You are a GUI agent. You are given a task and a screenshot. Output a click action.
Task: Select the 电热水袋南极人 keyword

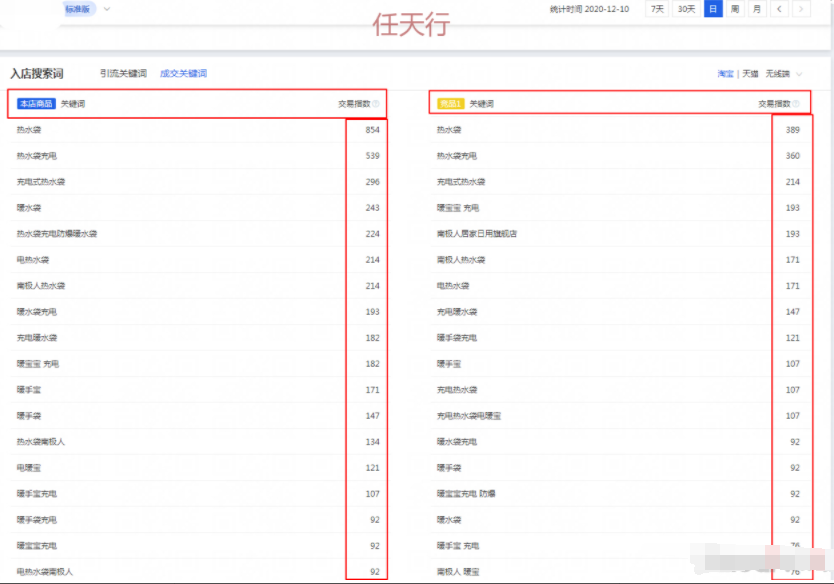pos(45,572)
